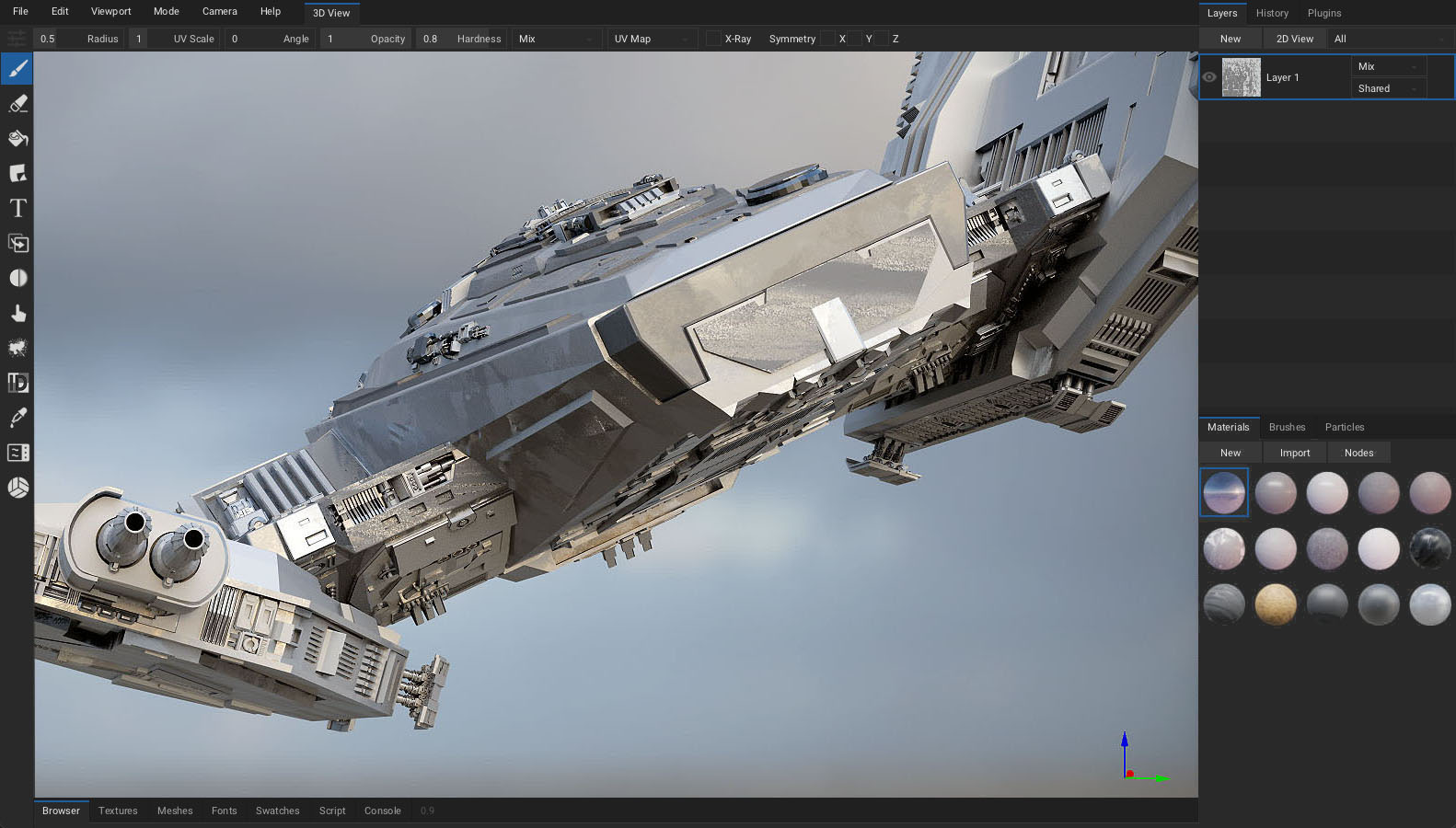1456x828 pixels.
Task: Hide Layer 1 with eye icon
Action: coord(1209,77)
